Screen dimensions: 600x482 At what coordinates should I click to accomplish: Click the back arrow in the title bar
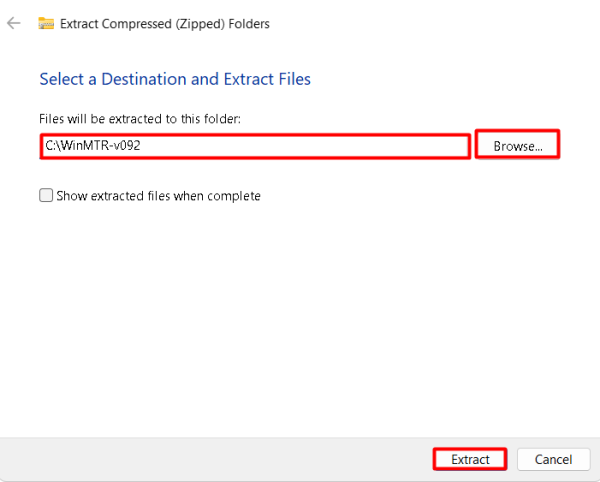click(14, 23)
